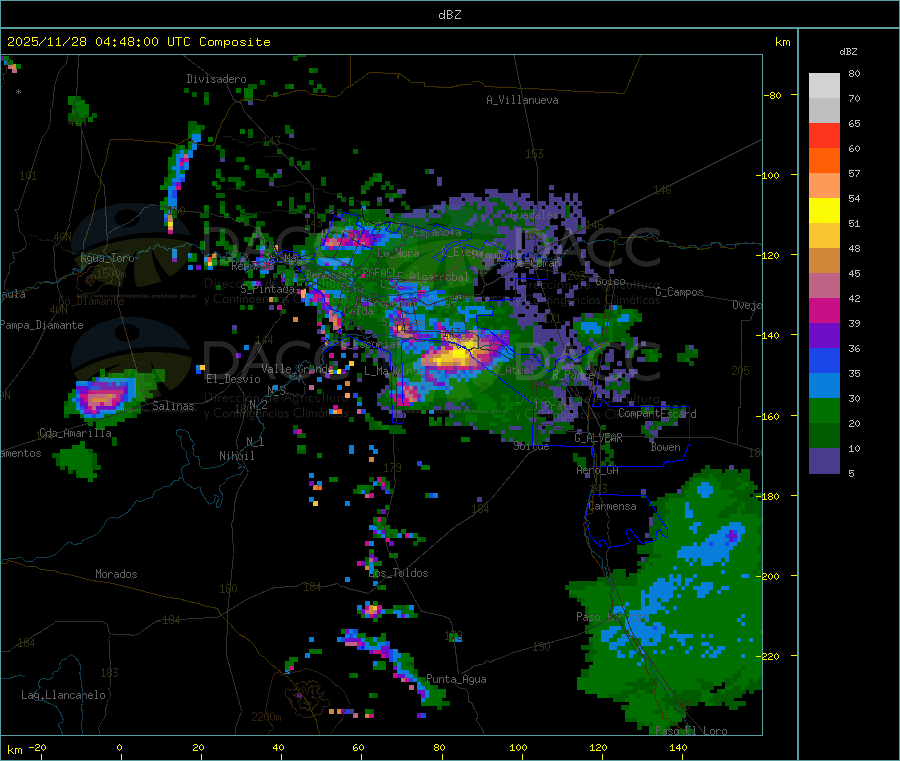This screenshot has height=761, width=900.
Task: Click the Agua_Toro location label
Action: [107, 258]
